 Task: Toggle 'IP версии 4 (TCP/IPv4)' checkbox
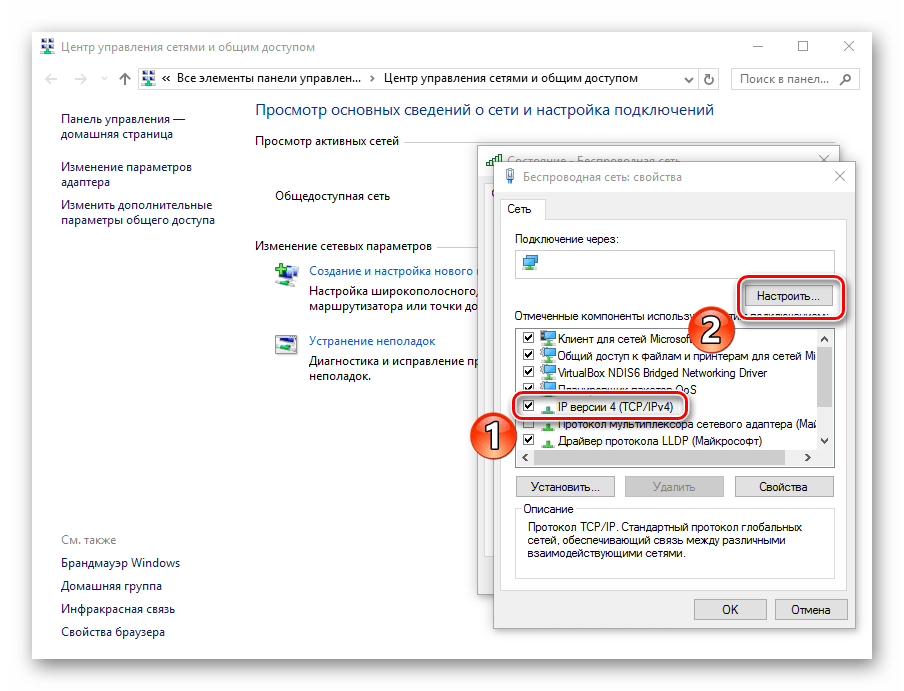528,405
